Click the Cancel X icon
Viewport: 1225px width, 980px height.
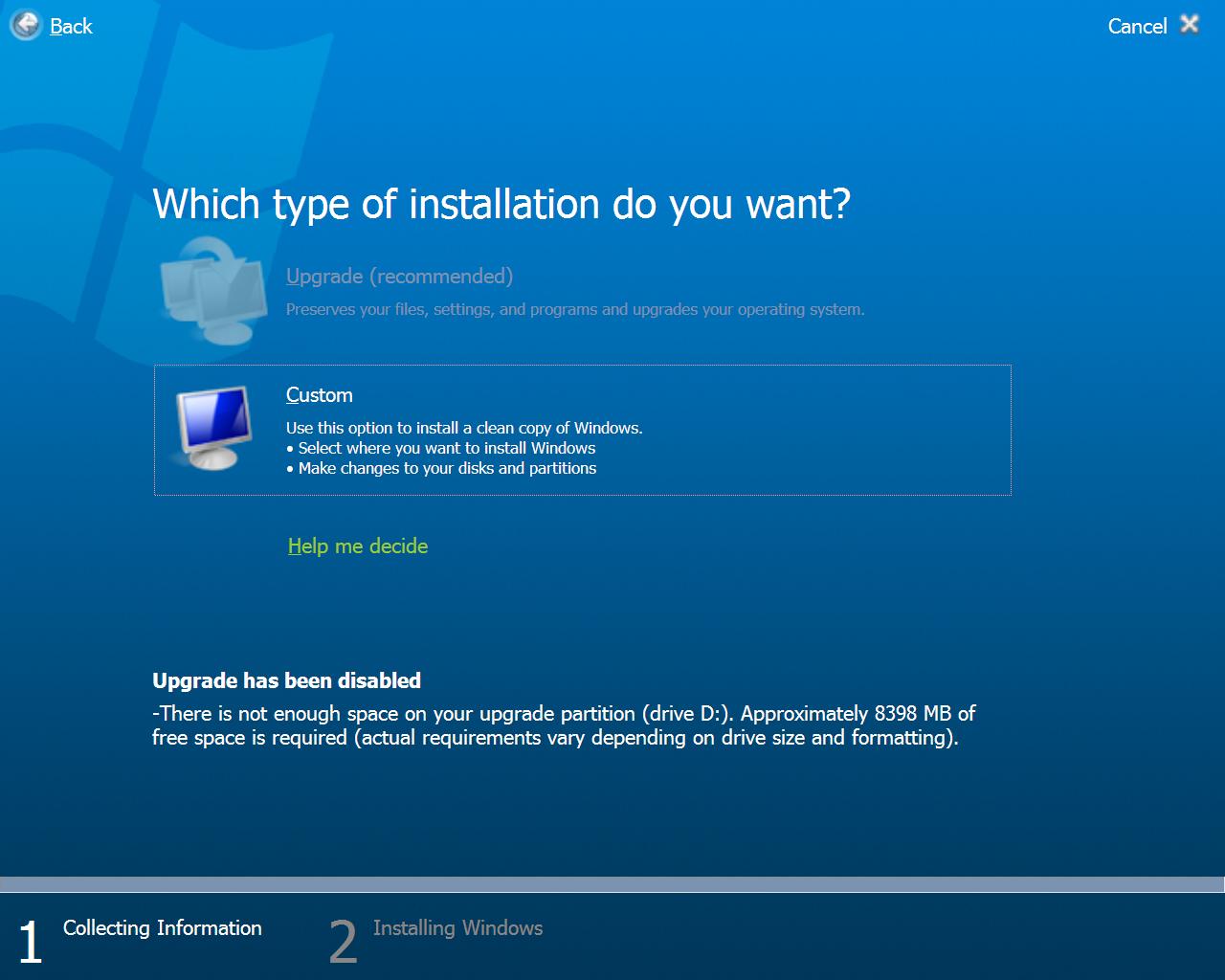(1189, 24)
